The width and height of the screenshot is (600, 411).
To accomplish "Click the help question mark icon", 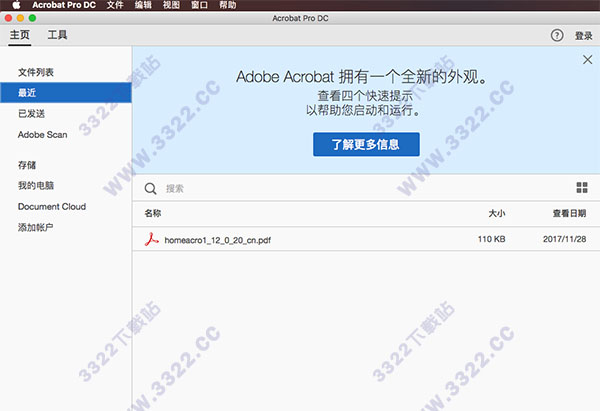I will point(557,36).
